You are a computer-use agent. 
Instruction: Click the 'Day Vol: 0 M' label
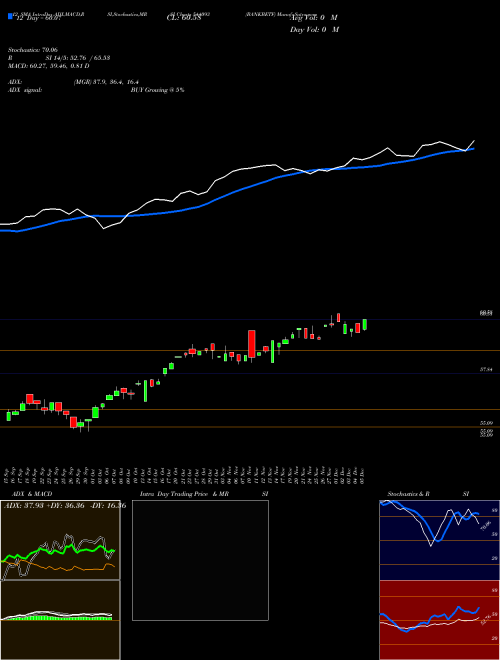point(314,29)
